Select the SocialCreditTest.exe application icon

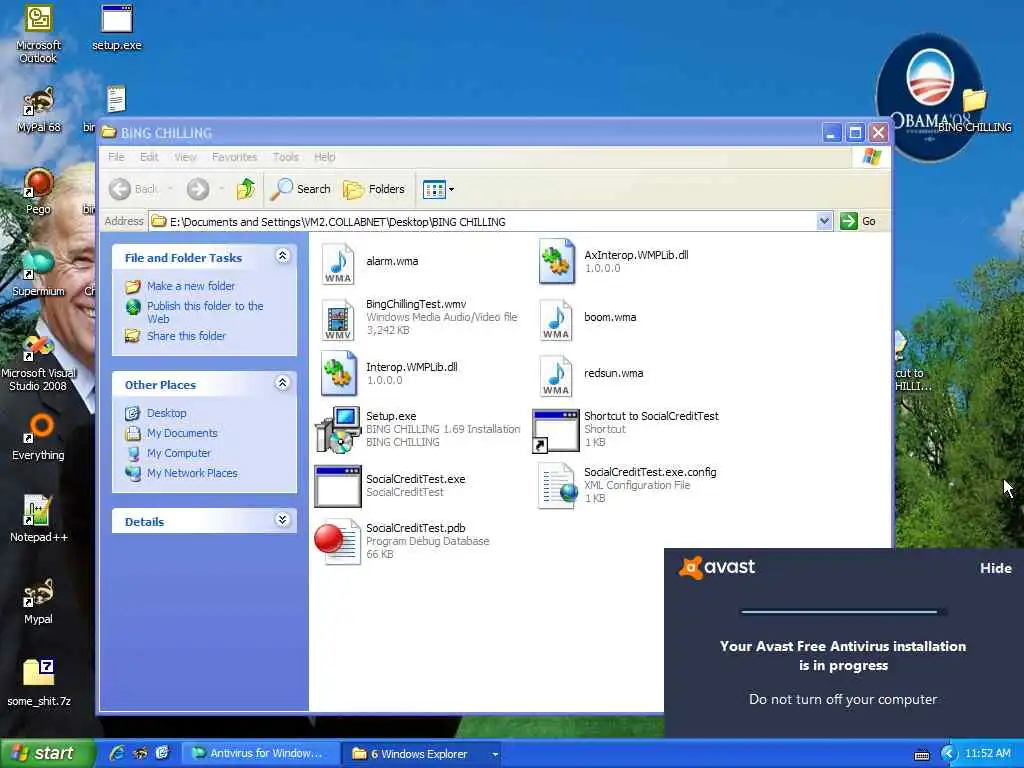click(x=338, y=486)
